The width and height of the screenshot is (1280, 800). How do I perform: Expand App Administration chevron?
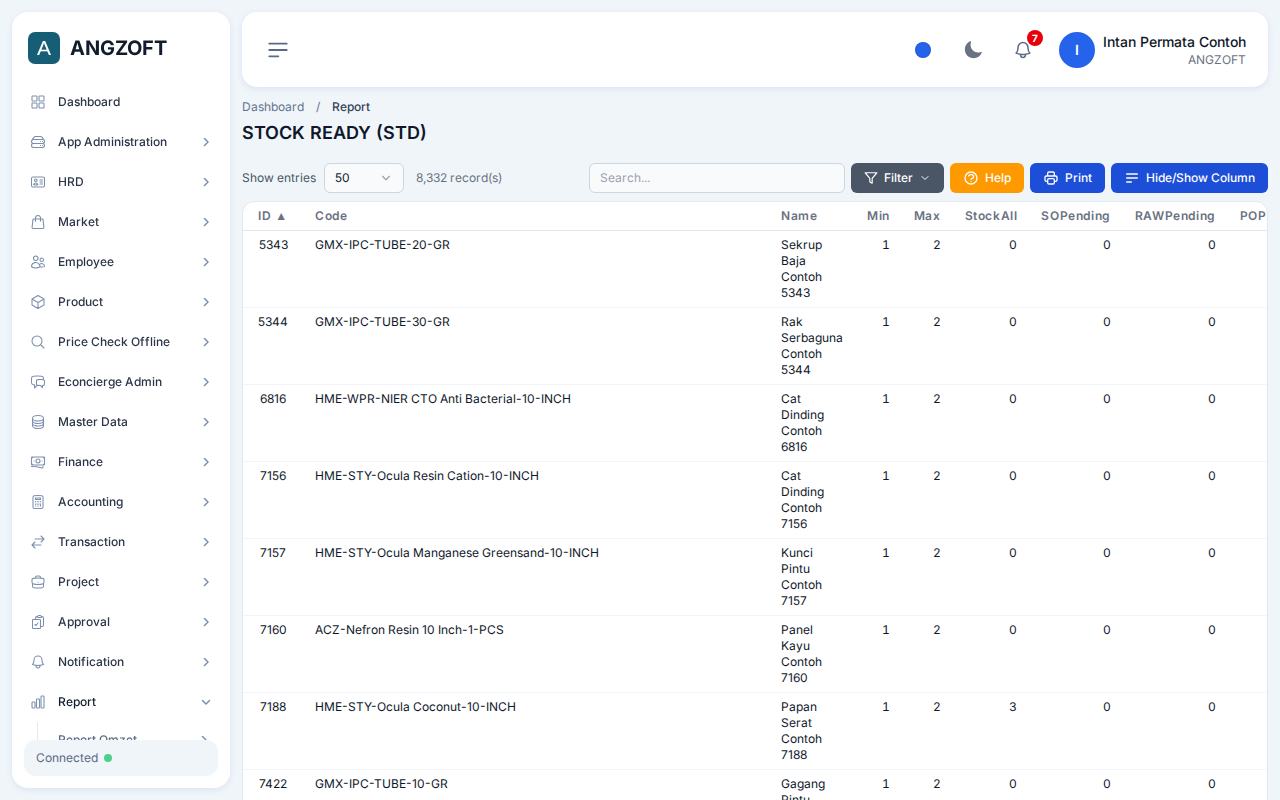(206, 142)
